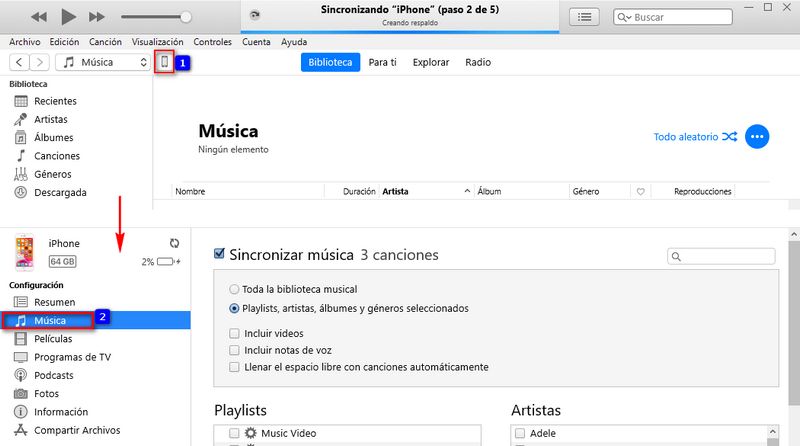Open the Edición menu
The height and width of the screenshot is (446, 800).
click(x=64, y=42)
